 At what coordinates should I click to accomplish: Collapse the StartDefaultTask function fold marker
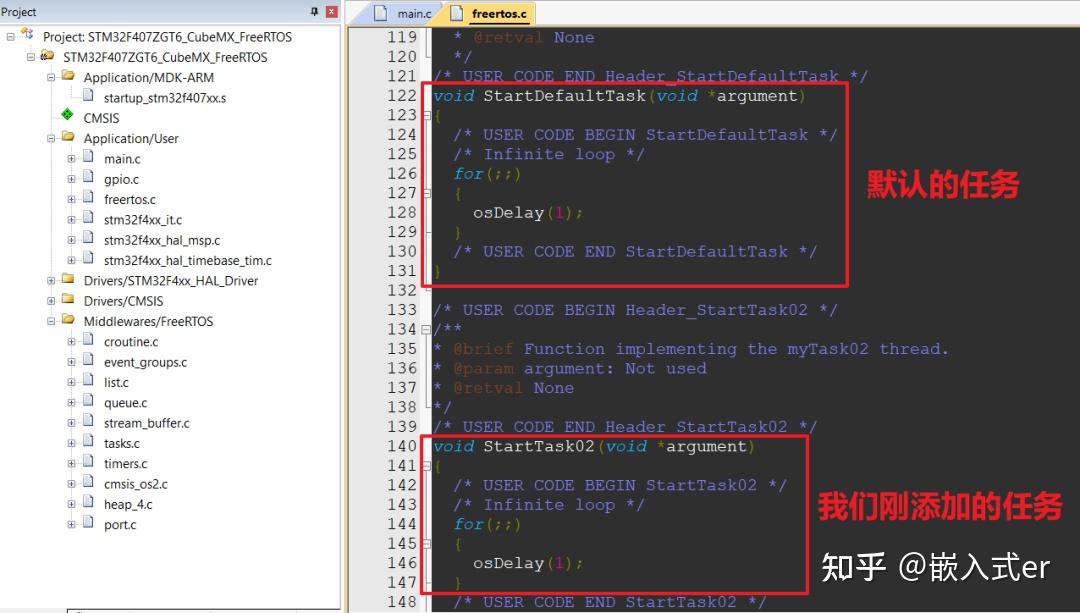pyautogui.click(x=426, y=115)
